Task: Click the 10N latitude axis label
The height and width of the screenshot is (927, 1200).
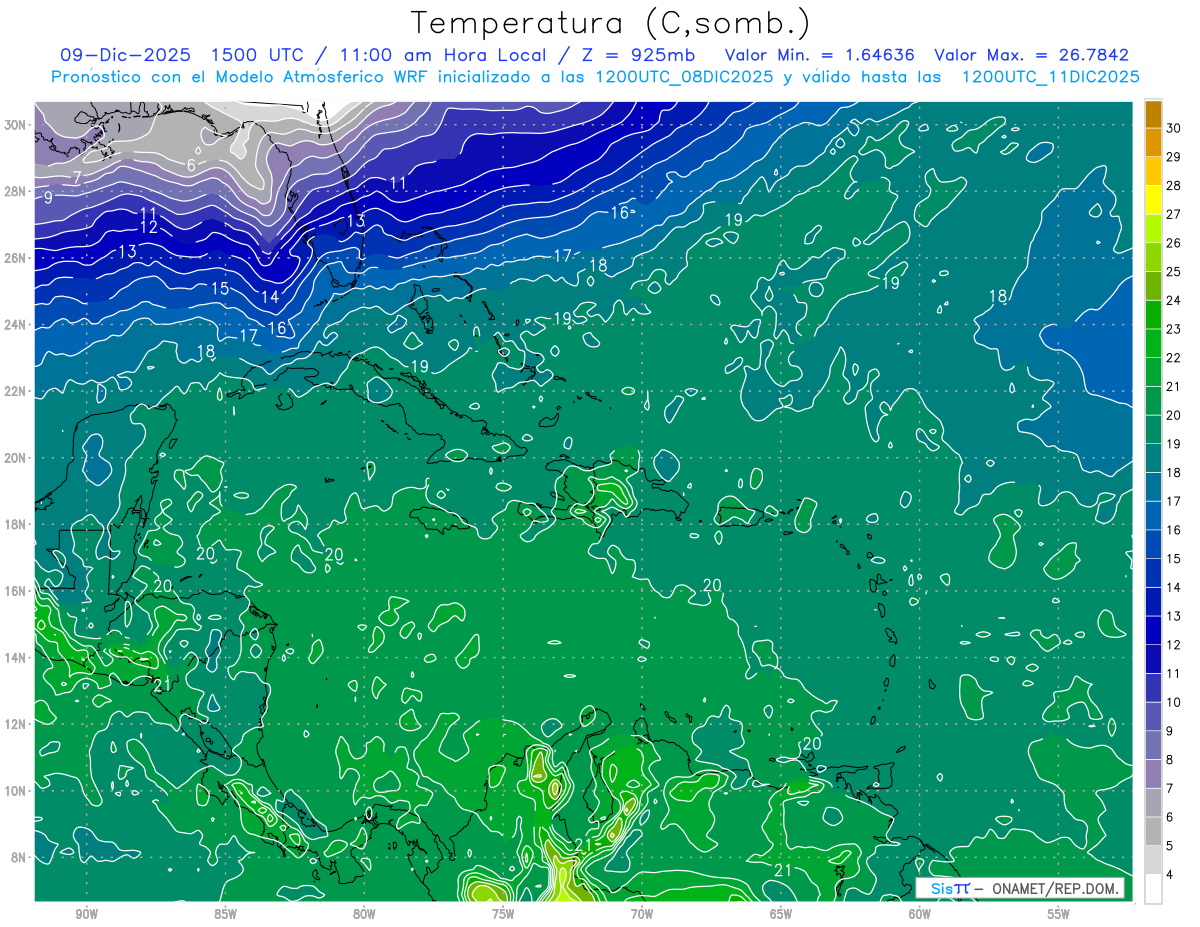Action: tap(17, 790)
